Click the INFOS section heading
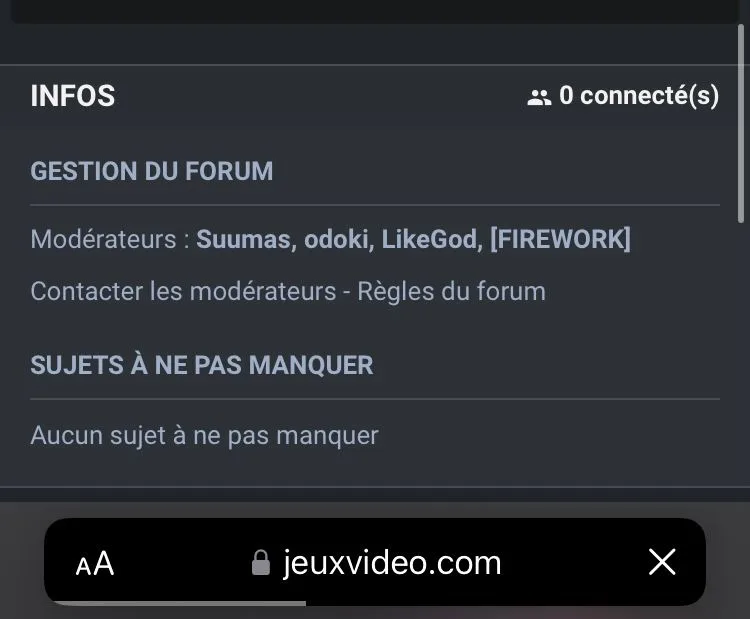The width and height of the screenshot is (750, 619). (73, 96)
